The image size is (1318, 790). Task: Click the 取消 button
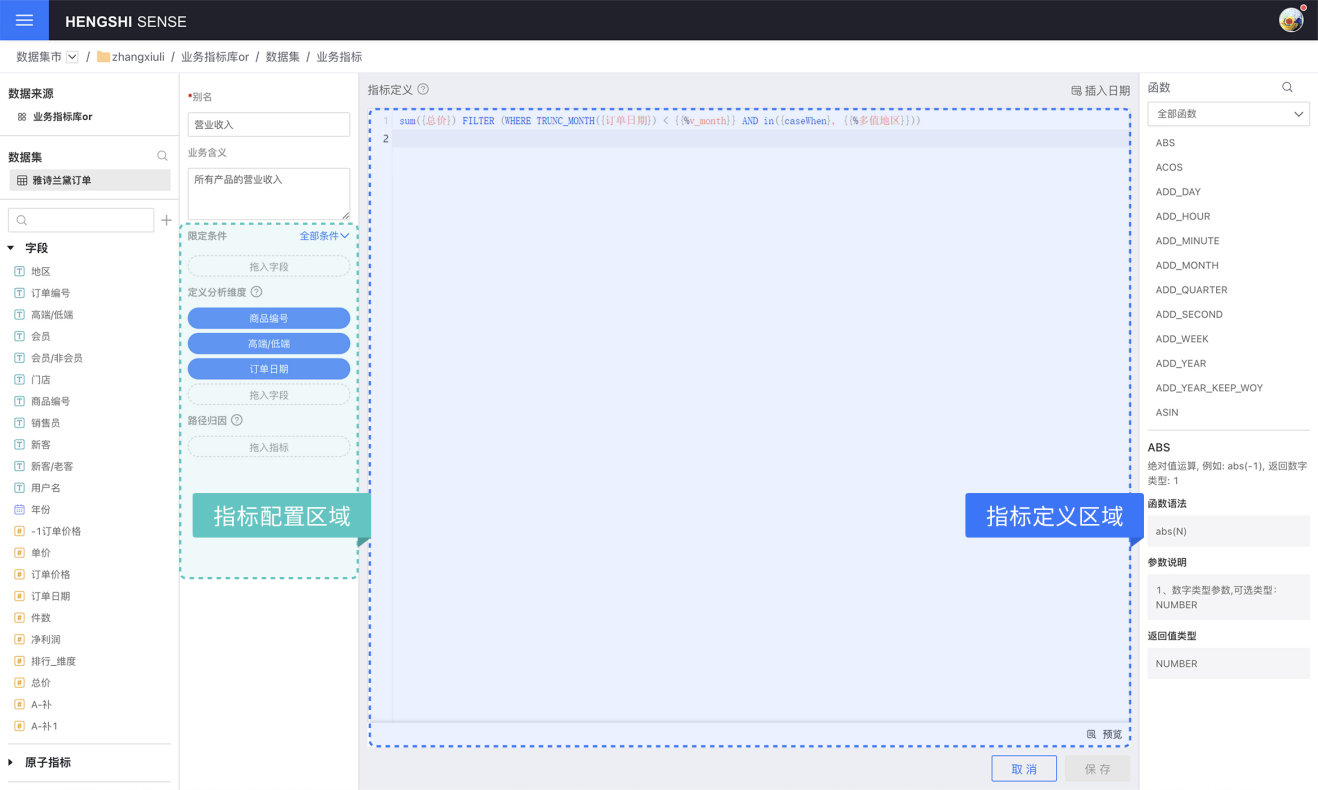pyautogui.click(x=1024, y=769)
